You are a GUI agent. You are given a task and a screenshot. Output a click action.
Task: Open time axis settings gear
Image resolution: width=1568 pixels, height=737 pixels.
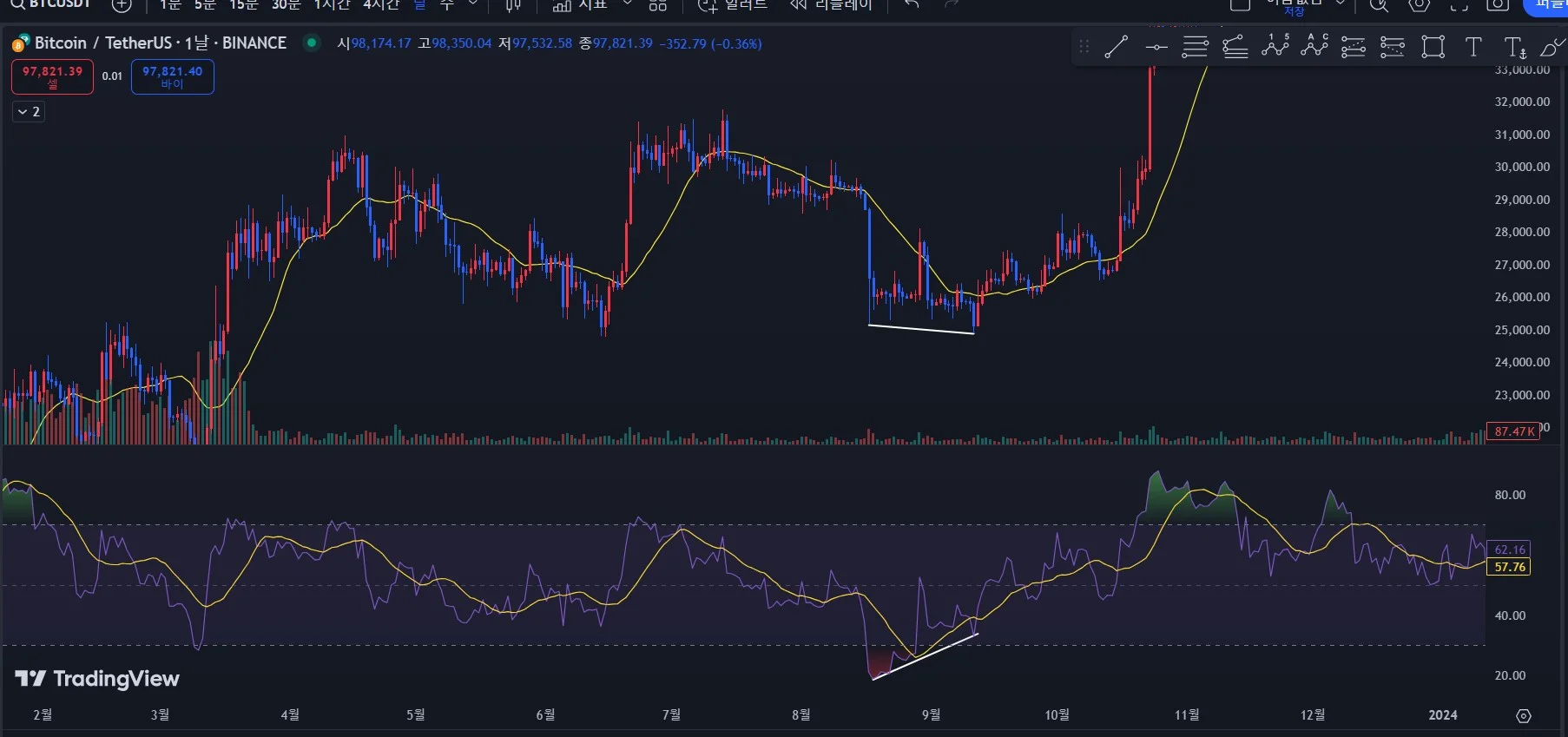click(x=1524, y=715)
